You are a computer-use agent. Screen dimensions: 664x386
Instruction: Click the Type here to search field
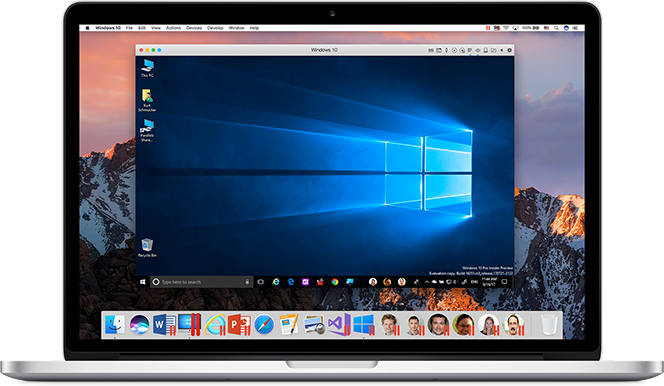[202, 282]
